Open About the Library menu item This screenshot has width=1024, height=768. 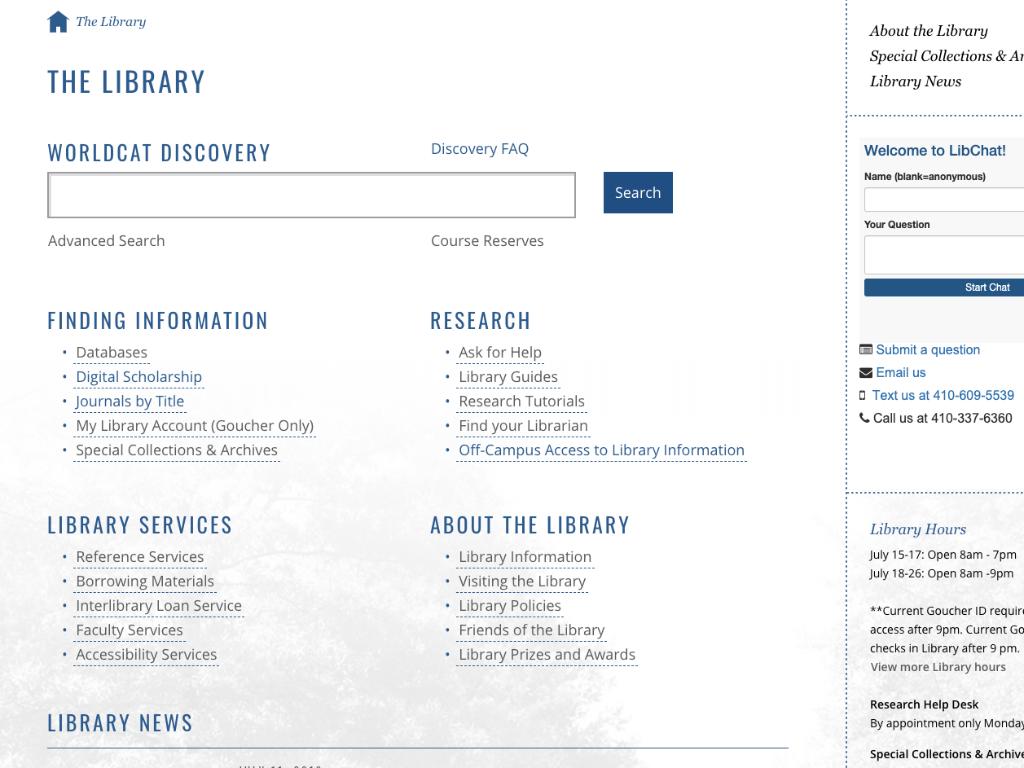click(928, 31)
